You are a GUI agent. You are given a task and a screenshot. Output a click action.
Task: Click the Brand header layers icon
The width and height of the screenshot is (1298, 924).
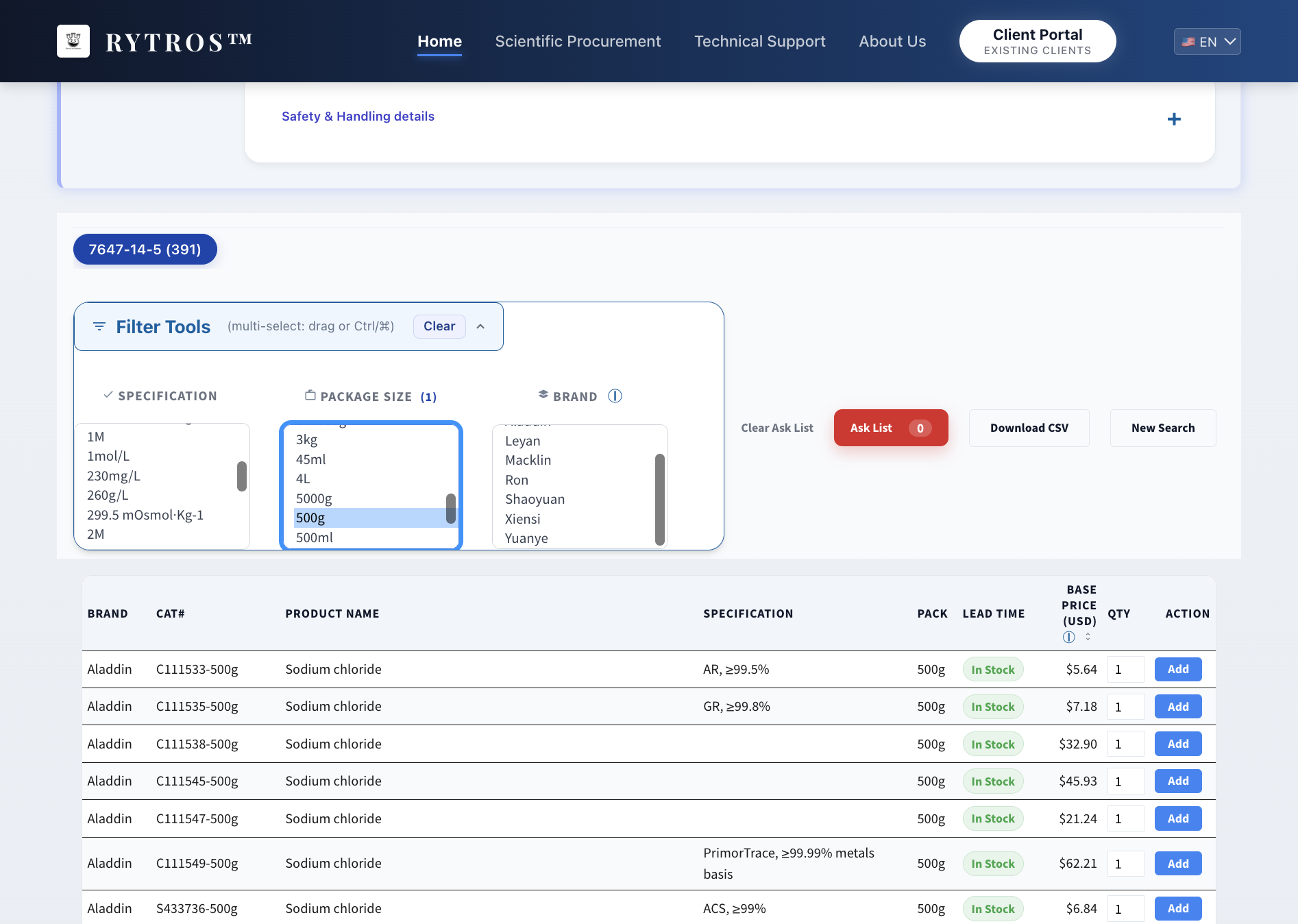pos(543,395)
